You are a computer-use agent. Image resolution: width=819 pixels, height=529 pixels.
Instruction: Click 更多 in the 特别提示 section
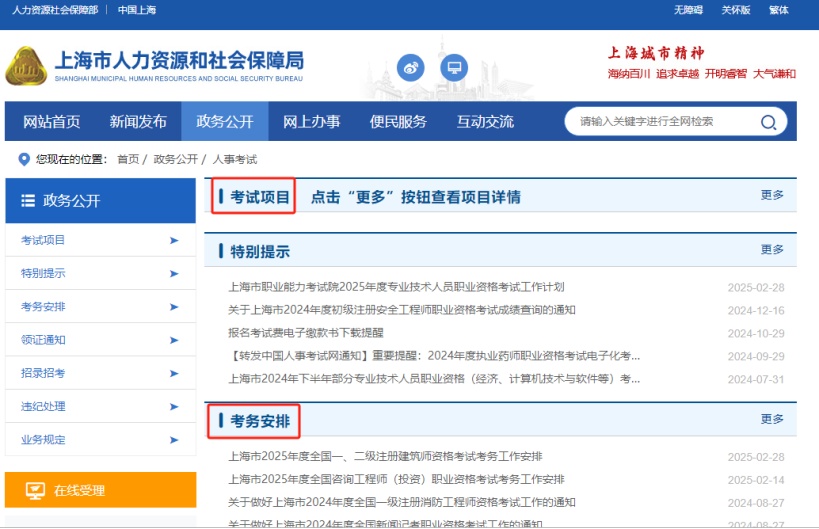772,250
